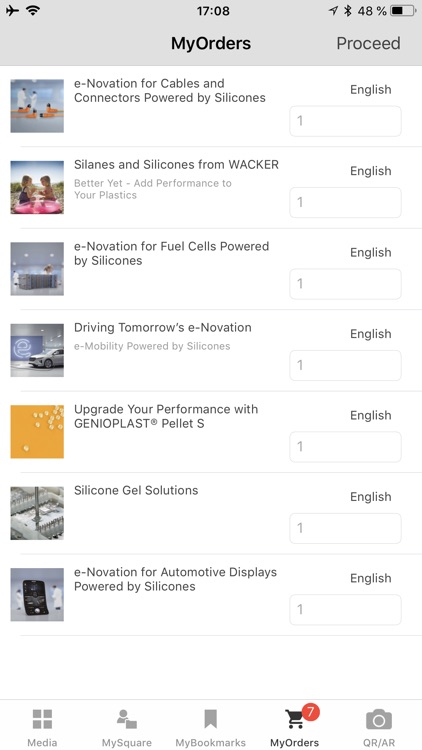Open e-Novation for Fuel Cells title

(x=171, y=254)
